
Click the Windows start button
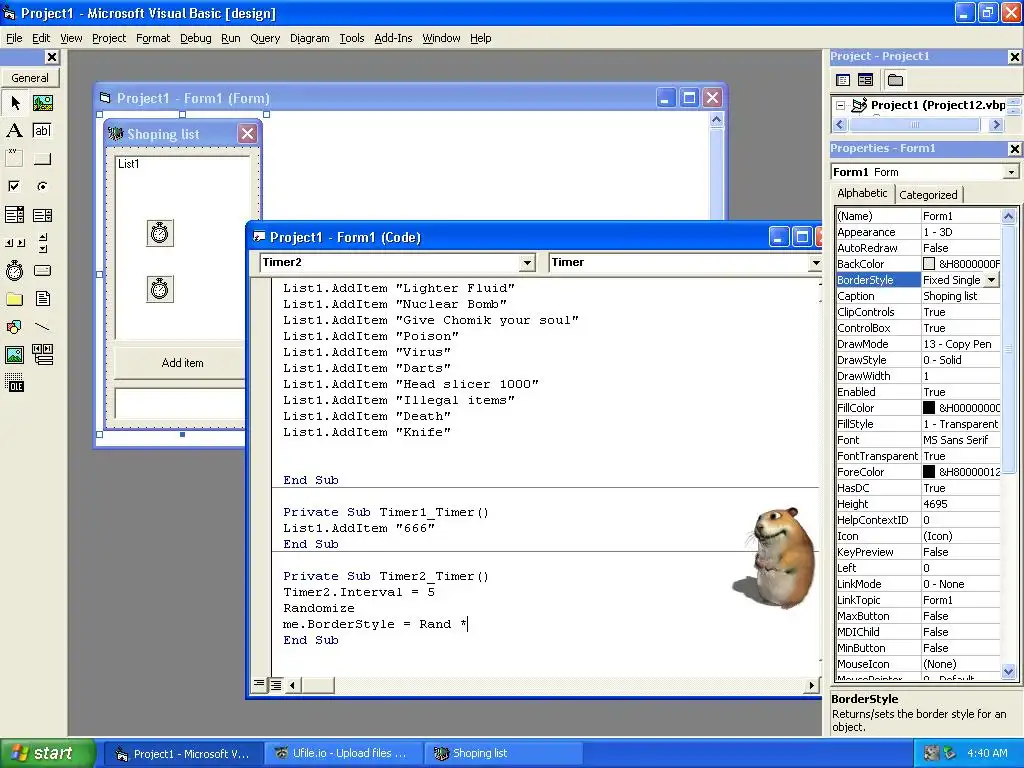[48, 754]
